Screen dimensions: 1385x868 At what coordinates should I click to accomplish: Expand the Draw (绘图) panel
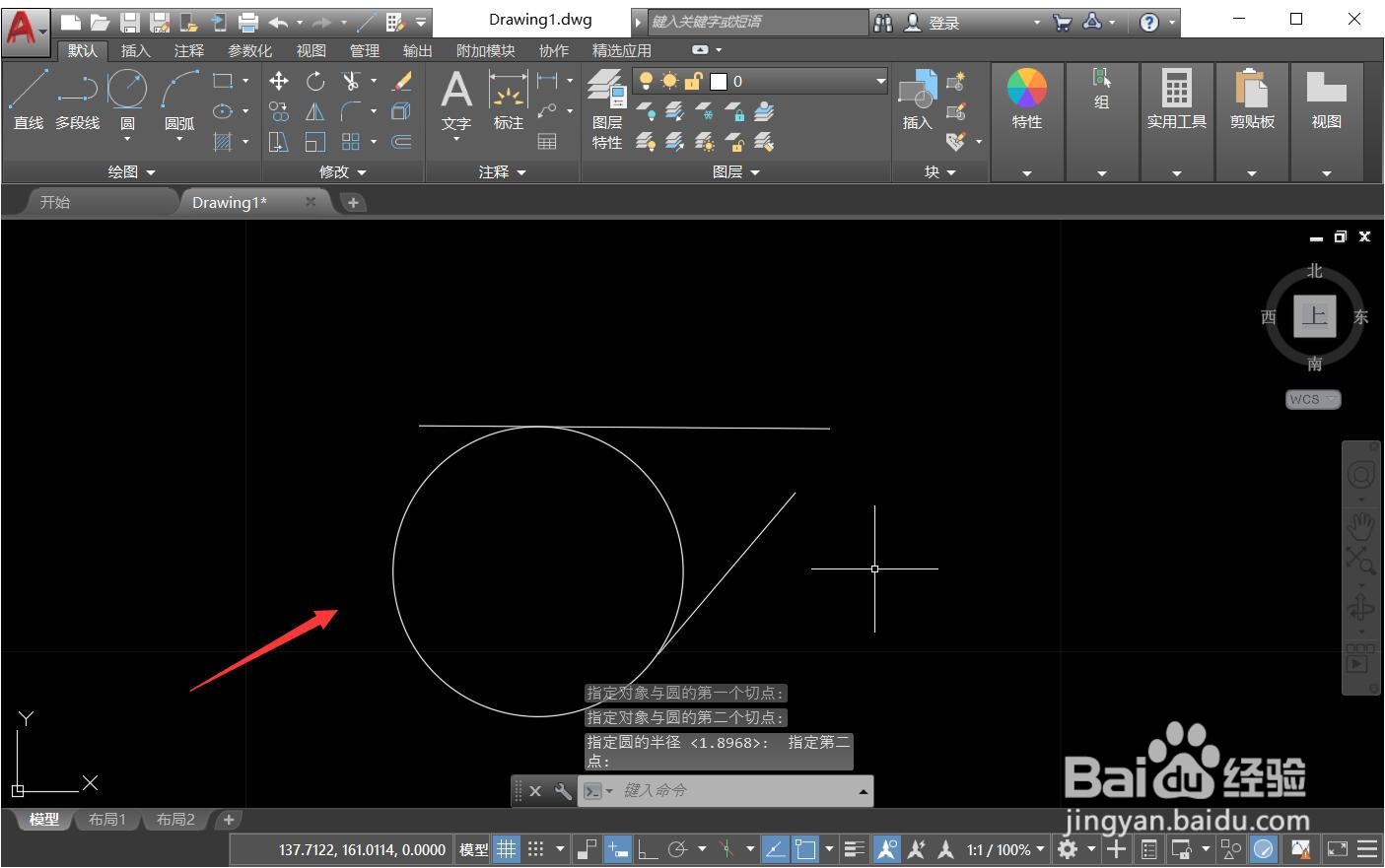click(131, 171)
